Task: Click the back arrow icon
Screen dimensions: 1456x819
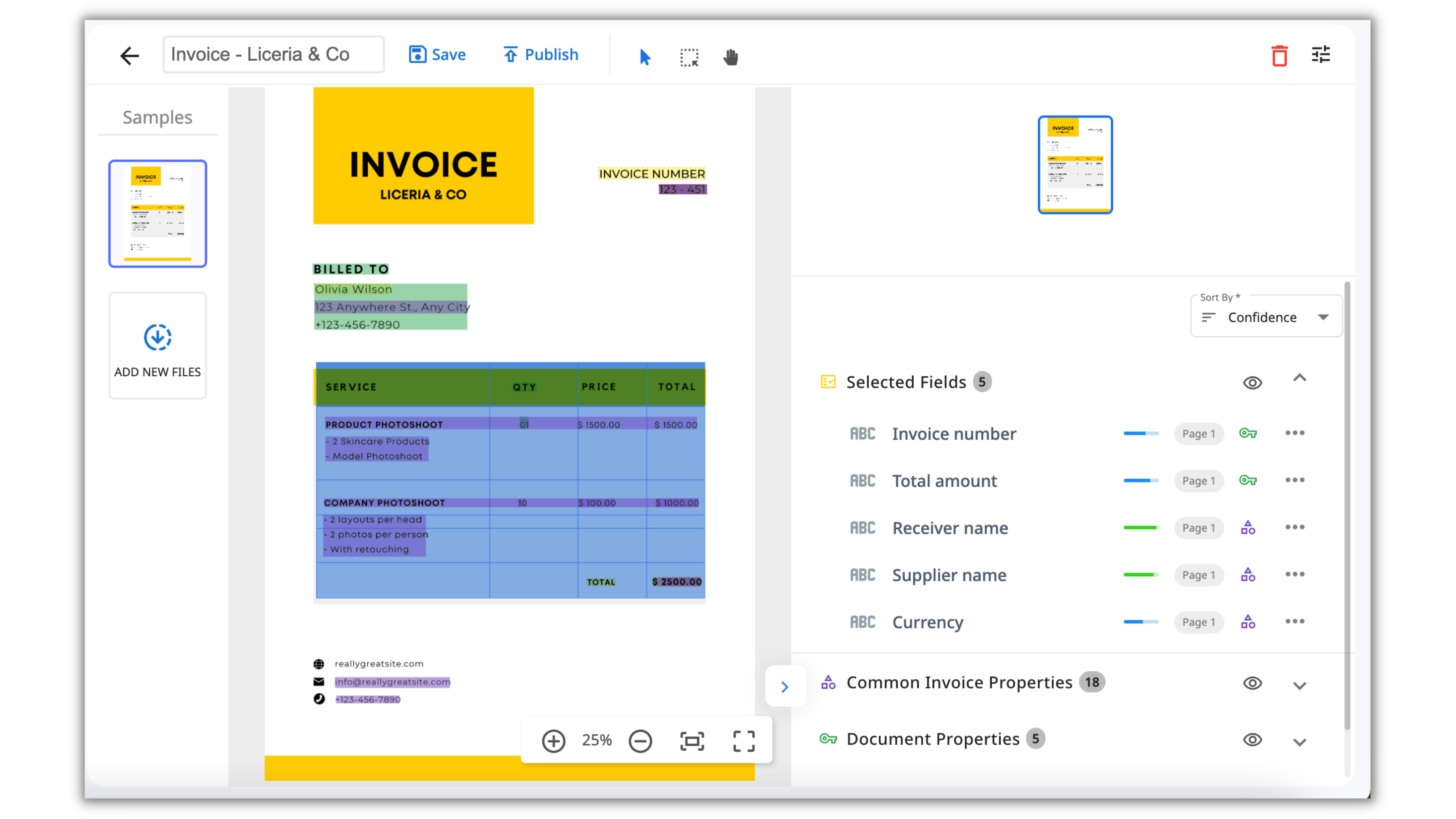Action: tap(129, 55)
